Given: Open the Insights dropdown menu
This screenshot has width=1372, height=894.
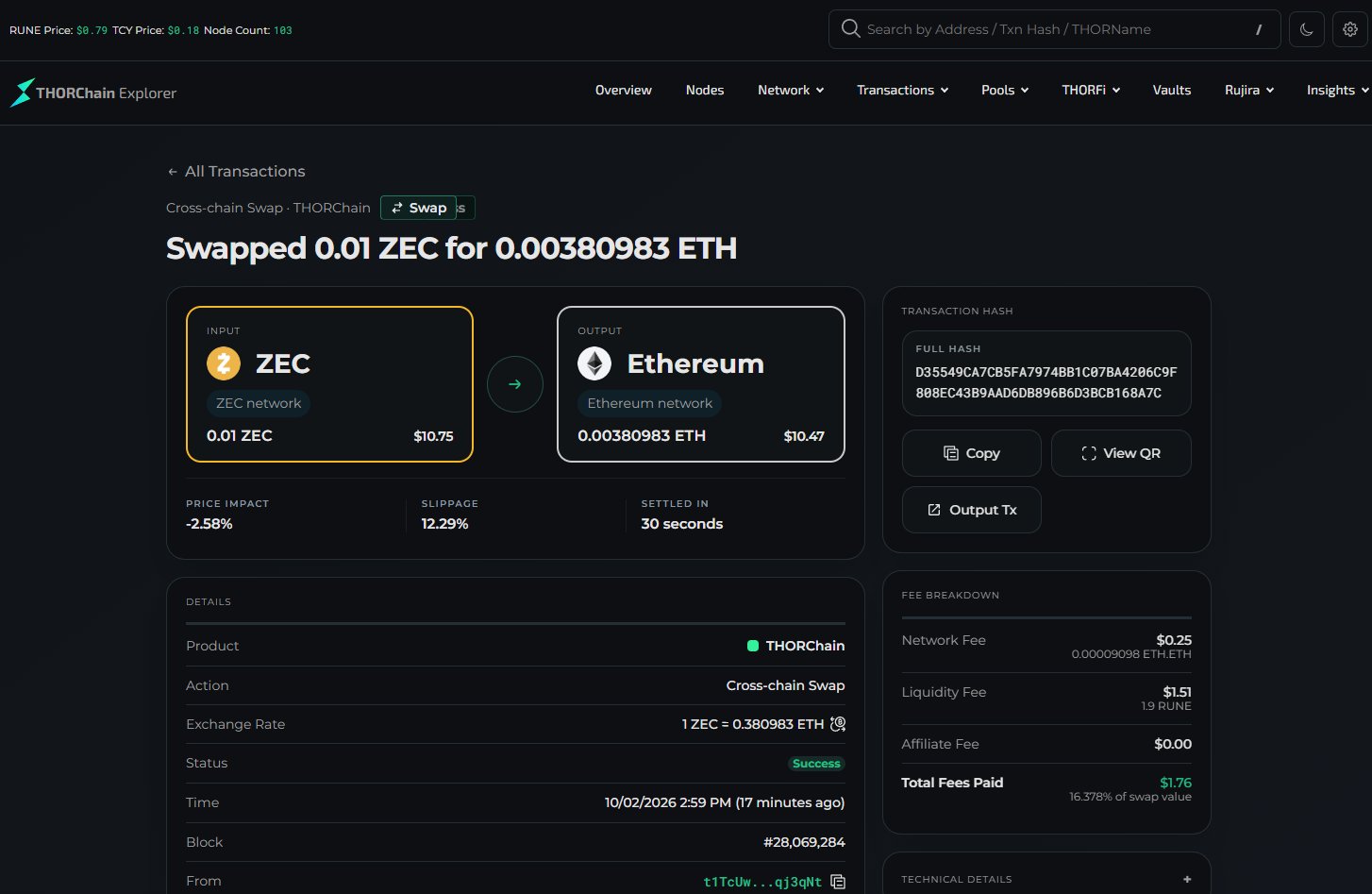Looking at the screenshot, I should 1338,90.
